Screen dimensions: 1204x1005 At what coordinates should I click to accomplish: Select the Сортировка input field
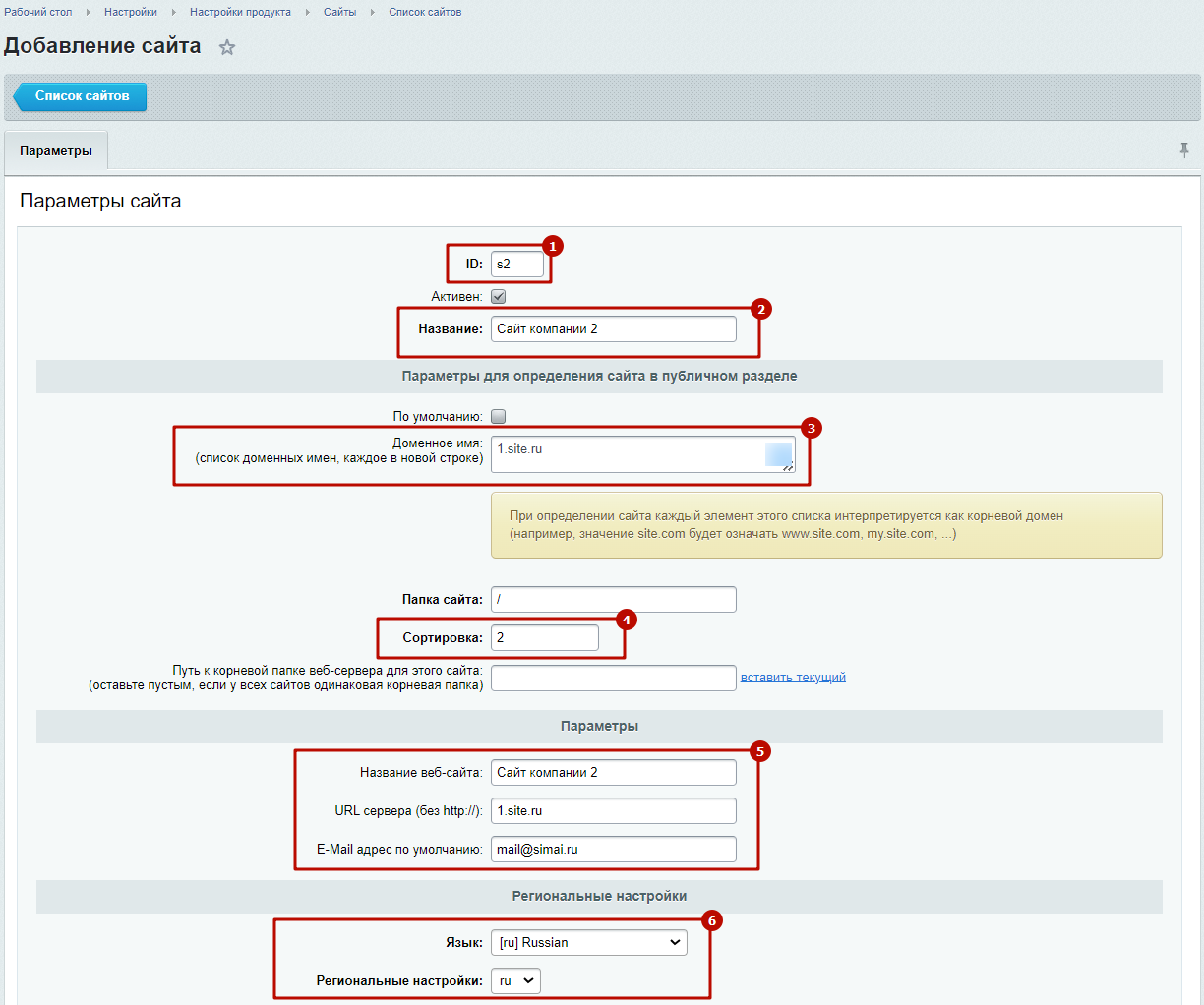click(544, 637)
